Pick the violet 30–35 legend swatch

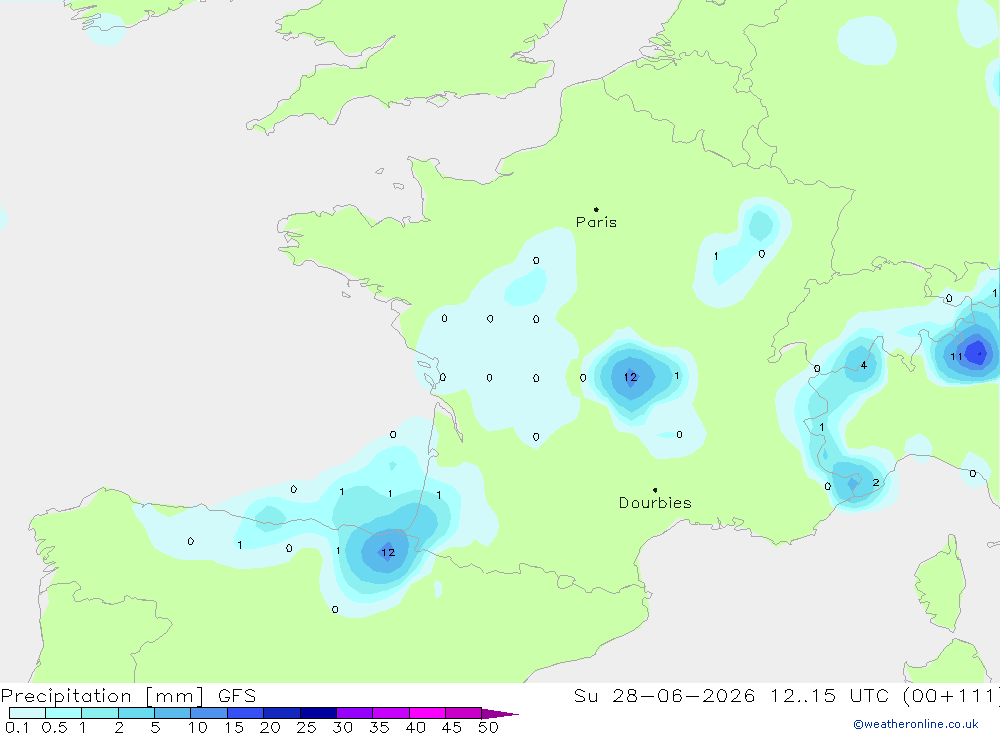(355, 713)
